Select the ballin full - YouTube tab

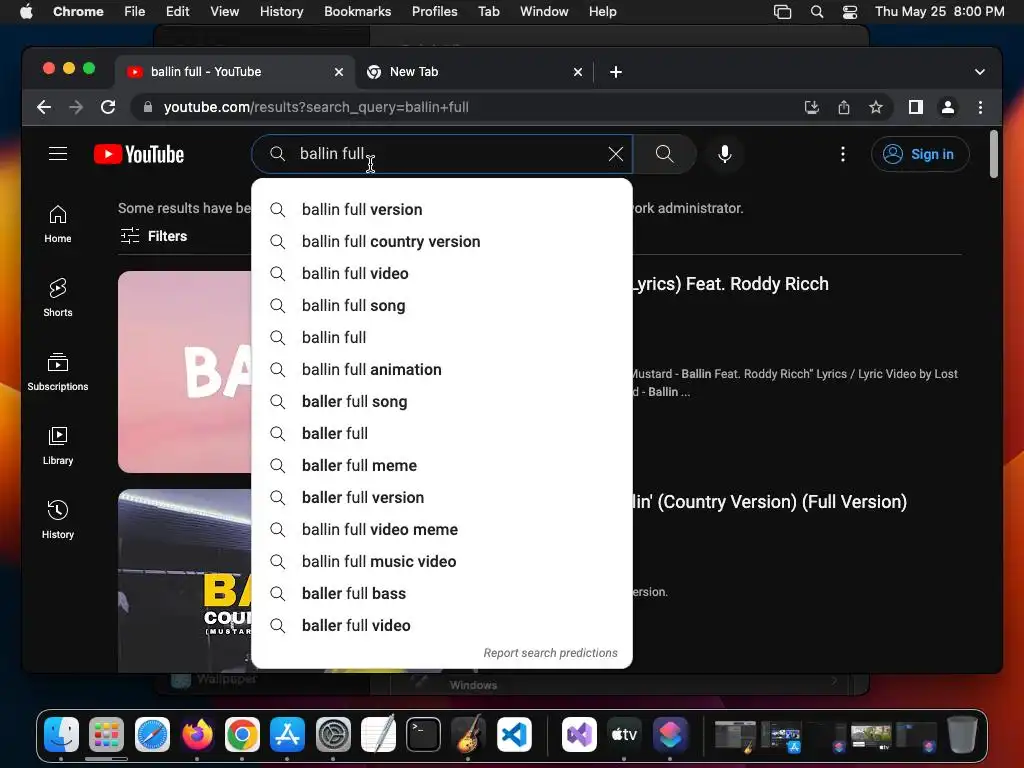pyautogui.click(x=235, y=72)
